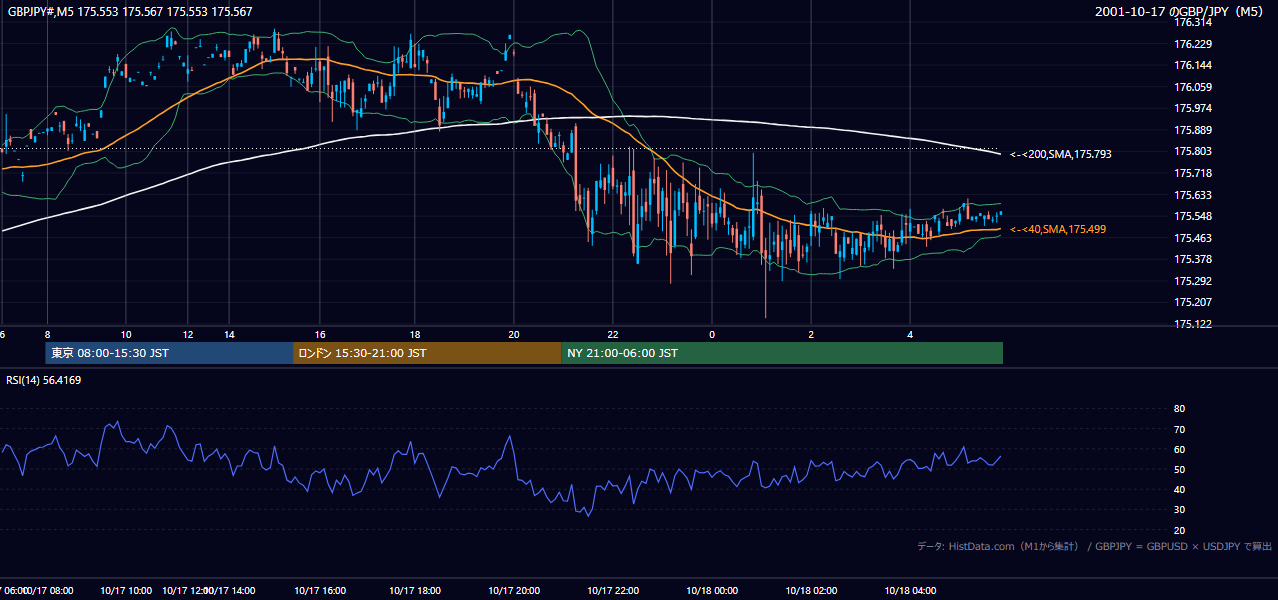Click price axis value 176.059

(1193, 87)
